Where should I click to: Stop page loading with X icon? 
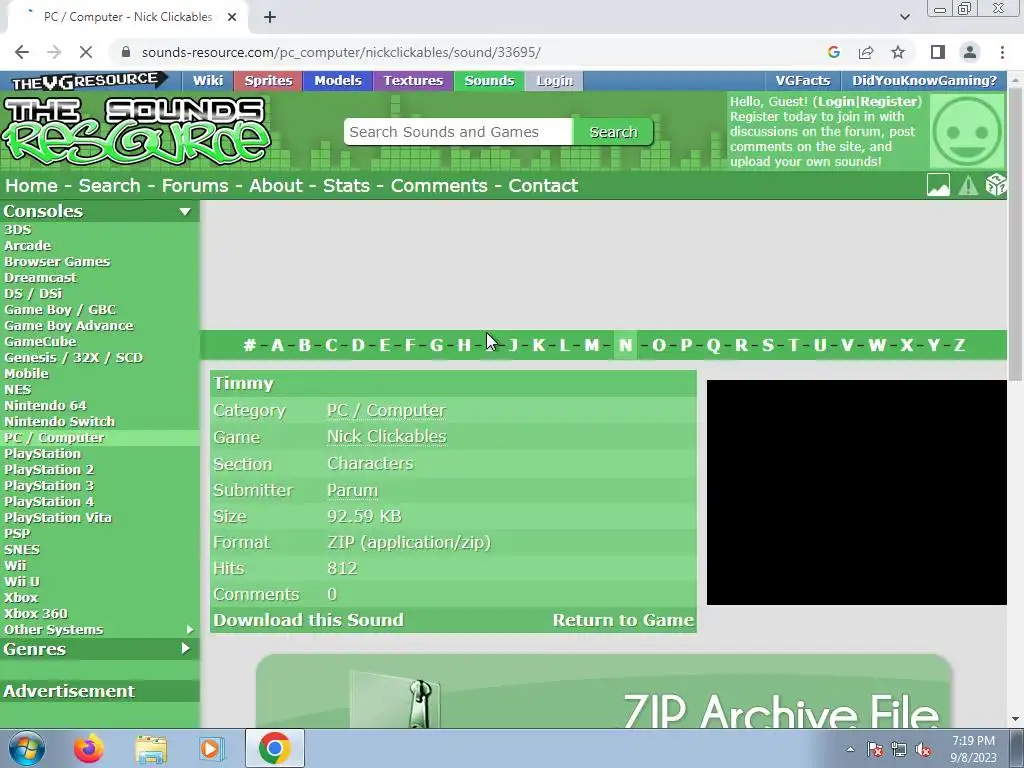(x=86, y=52)
